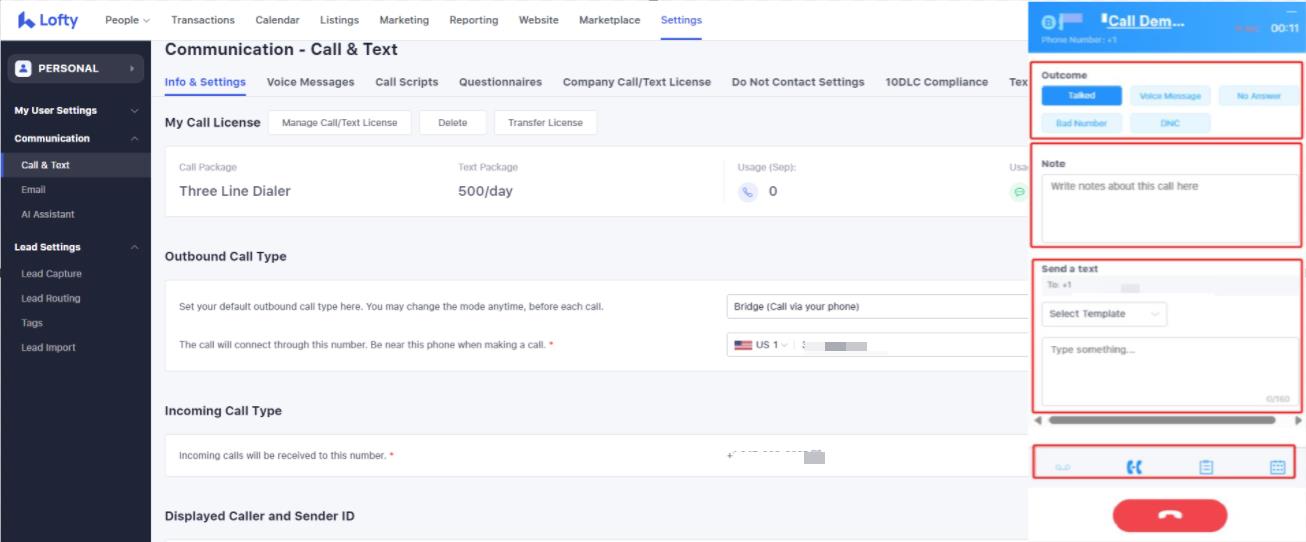Viewport: 1306px width, 542px height.
Task: Click the PERSONAL profile avatar icon
Action: click(24, 69)
